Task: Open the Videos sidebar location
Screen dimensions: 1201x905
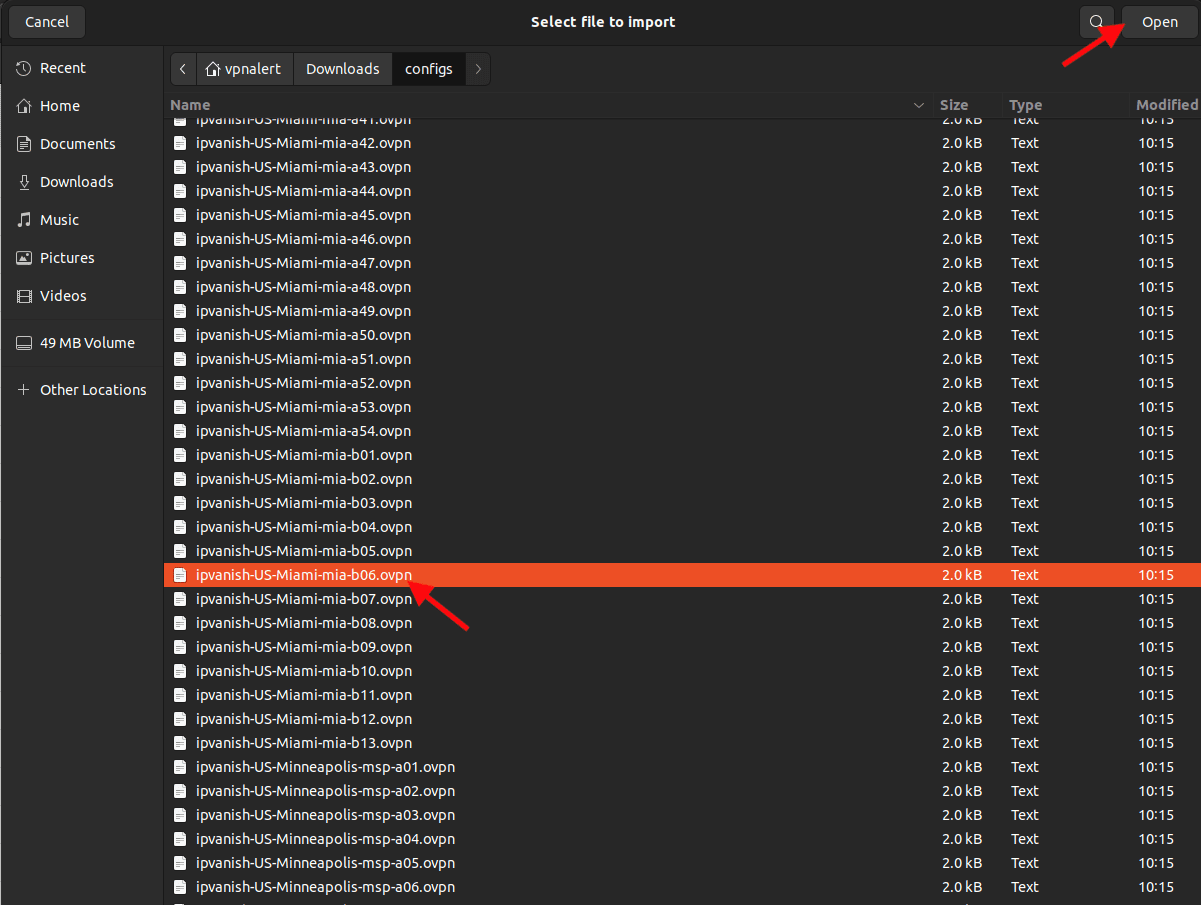Action: tap(63, 296)
